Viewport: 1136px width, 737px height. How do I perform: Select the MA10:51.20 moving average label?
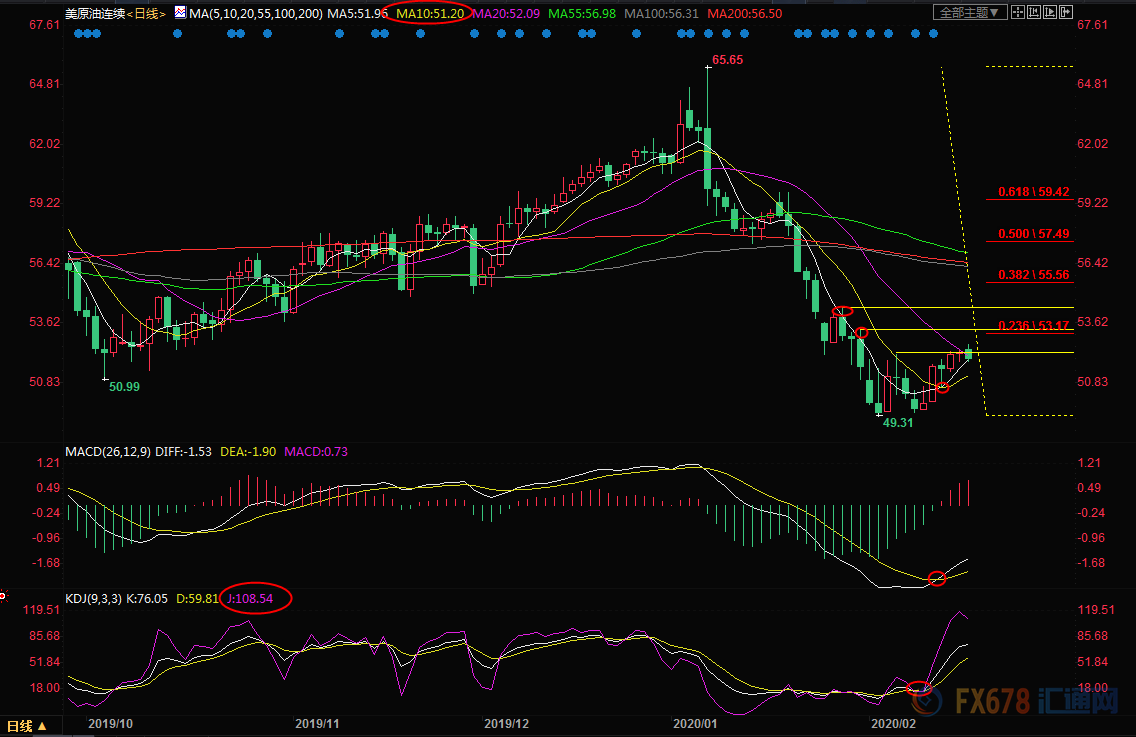pyautogui.click(x=430, y=13)
